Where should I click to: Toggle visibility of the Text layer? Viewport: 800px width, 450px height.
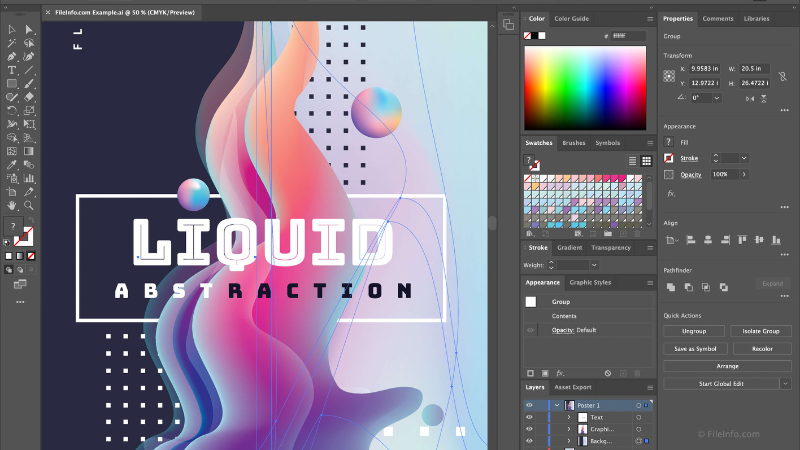pyautogui.click(x=531, y=417)
